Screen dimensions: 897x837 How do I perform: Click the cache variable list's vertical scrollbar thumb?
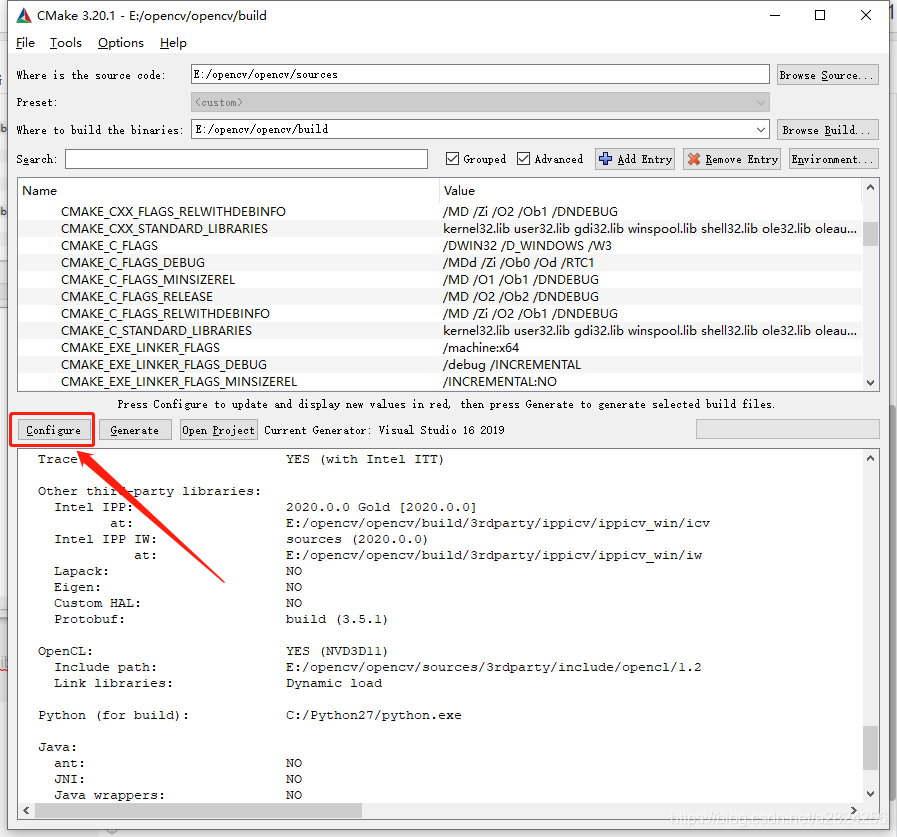(870, 233)
